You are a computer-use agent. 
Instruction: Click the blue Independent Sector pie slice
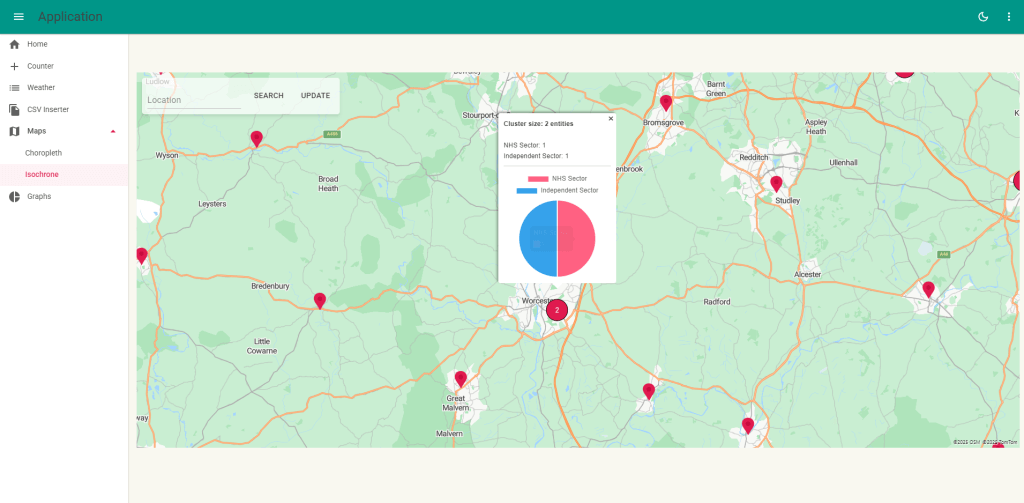pyautogui.click(x=537, y=239)
